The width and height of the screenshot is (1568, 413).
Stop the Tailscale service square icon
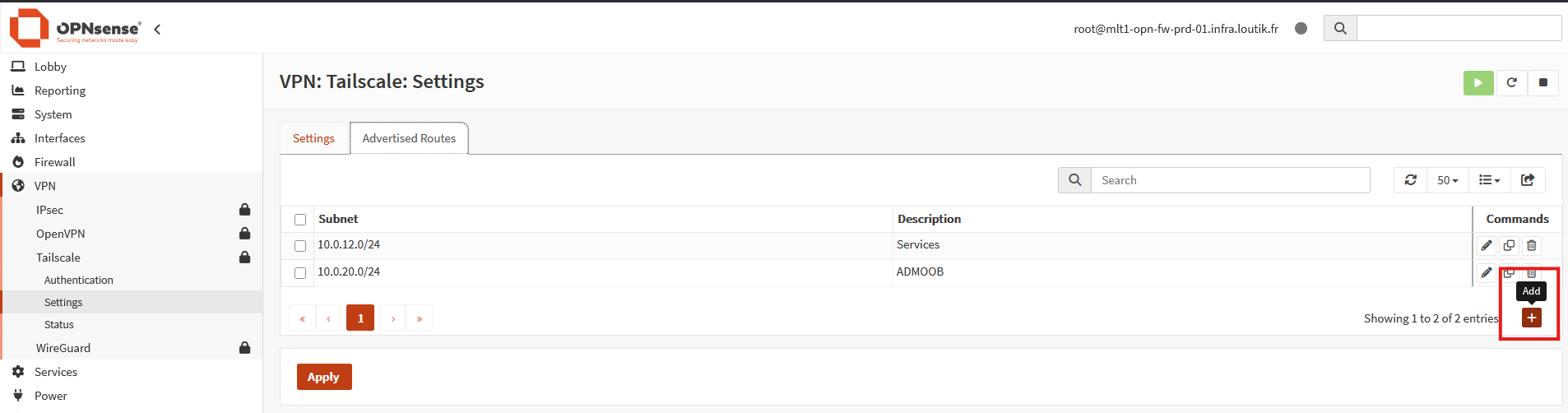(x=1543, y=82)
